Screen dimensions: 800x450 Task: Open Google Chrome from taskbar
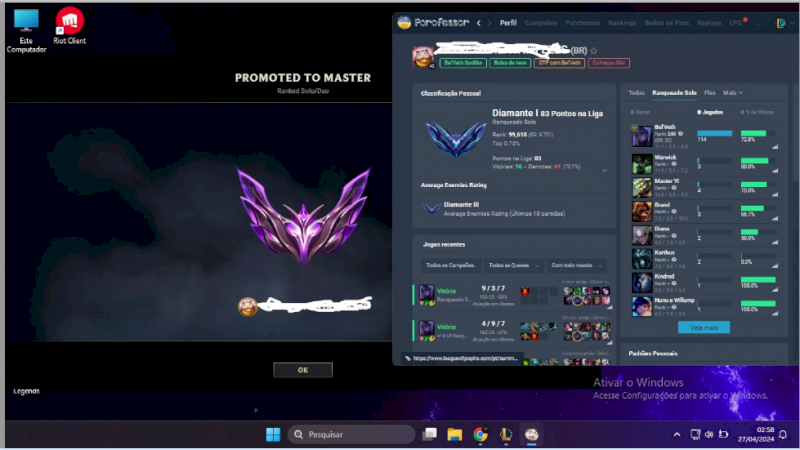pos(480,435)
